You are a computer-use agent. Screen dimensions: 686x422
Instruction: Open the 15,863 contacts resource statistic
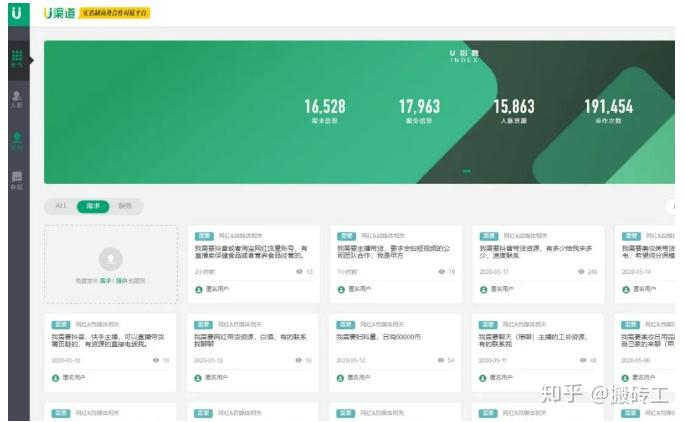point(514,111)
